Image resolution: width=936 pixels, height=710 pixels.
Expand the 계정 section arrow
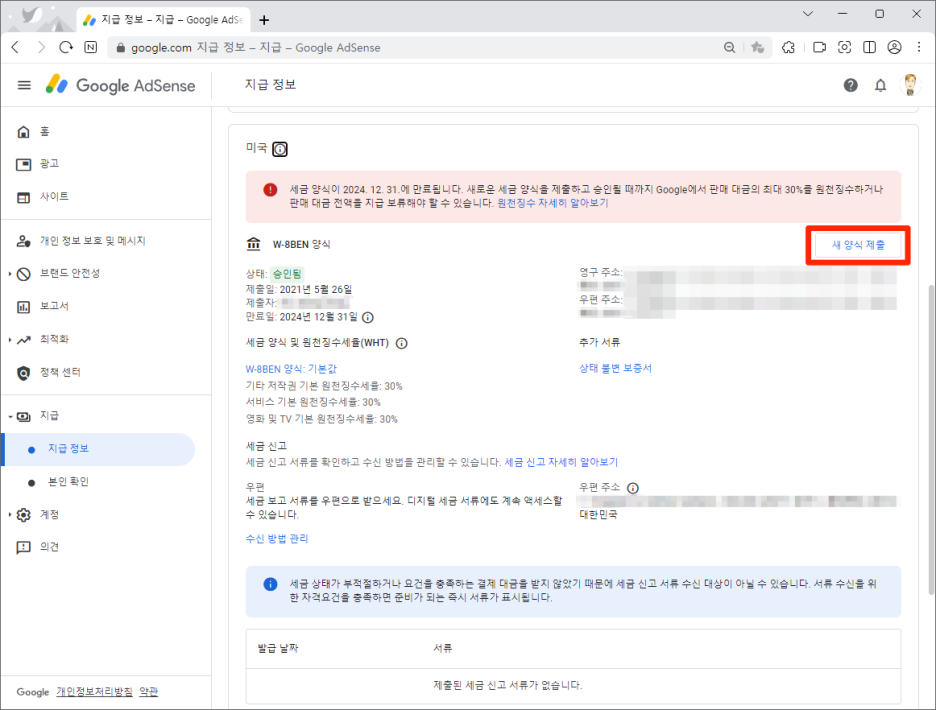[10, 514]
